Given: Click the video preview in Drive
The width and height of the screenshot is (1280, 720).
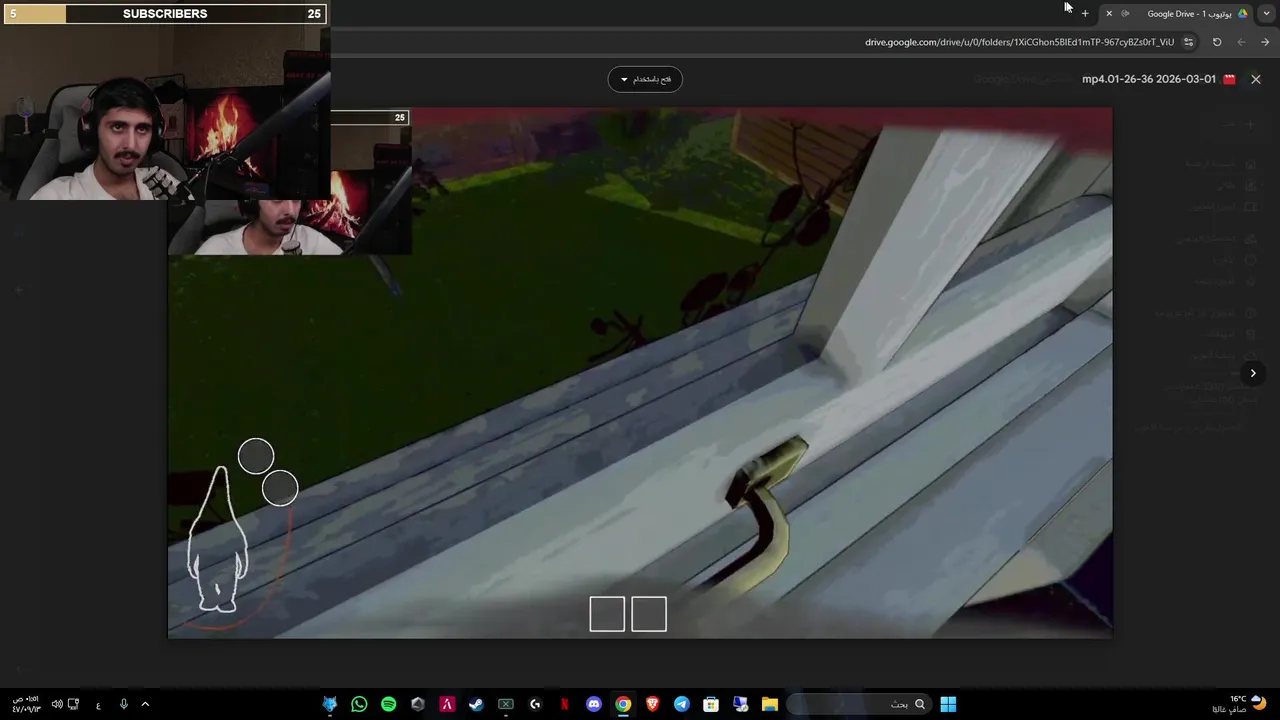Looking at the screenshot, I should [640, 372].
